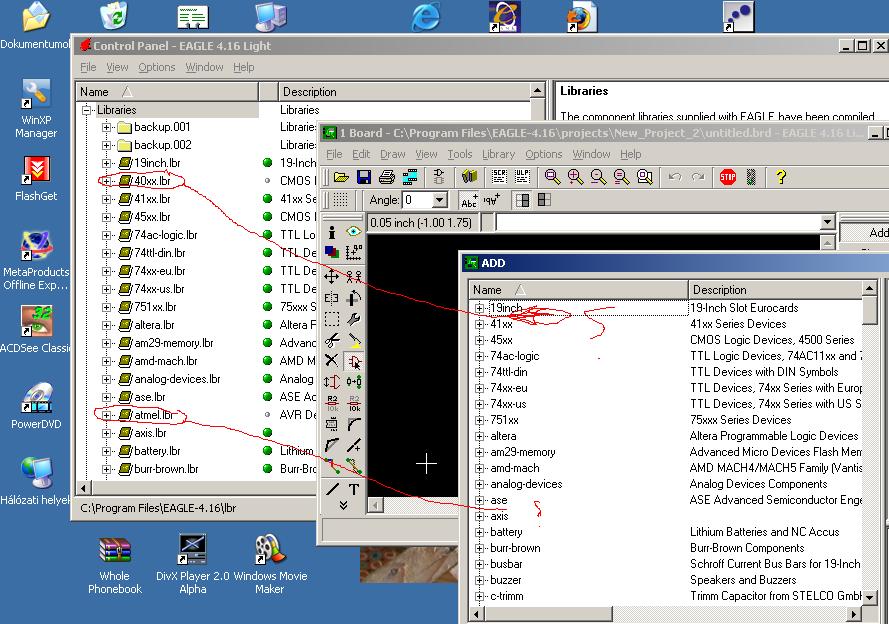Viewport: 889px width, 624px height.
Task: Open the Angle dropdown
Action: 439,200
